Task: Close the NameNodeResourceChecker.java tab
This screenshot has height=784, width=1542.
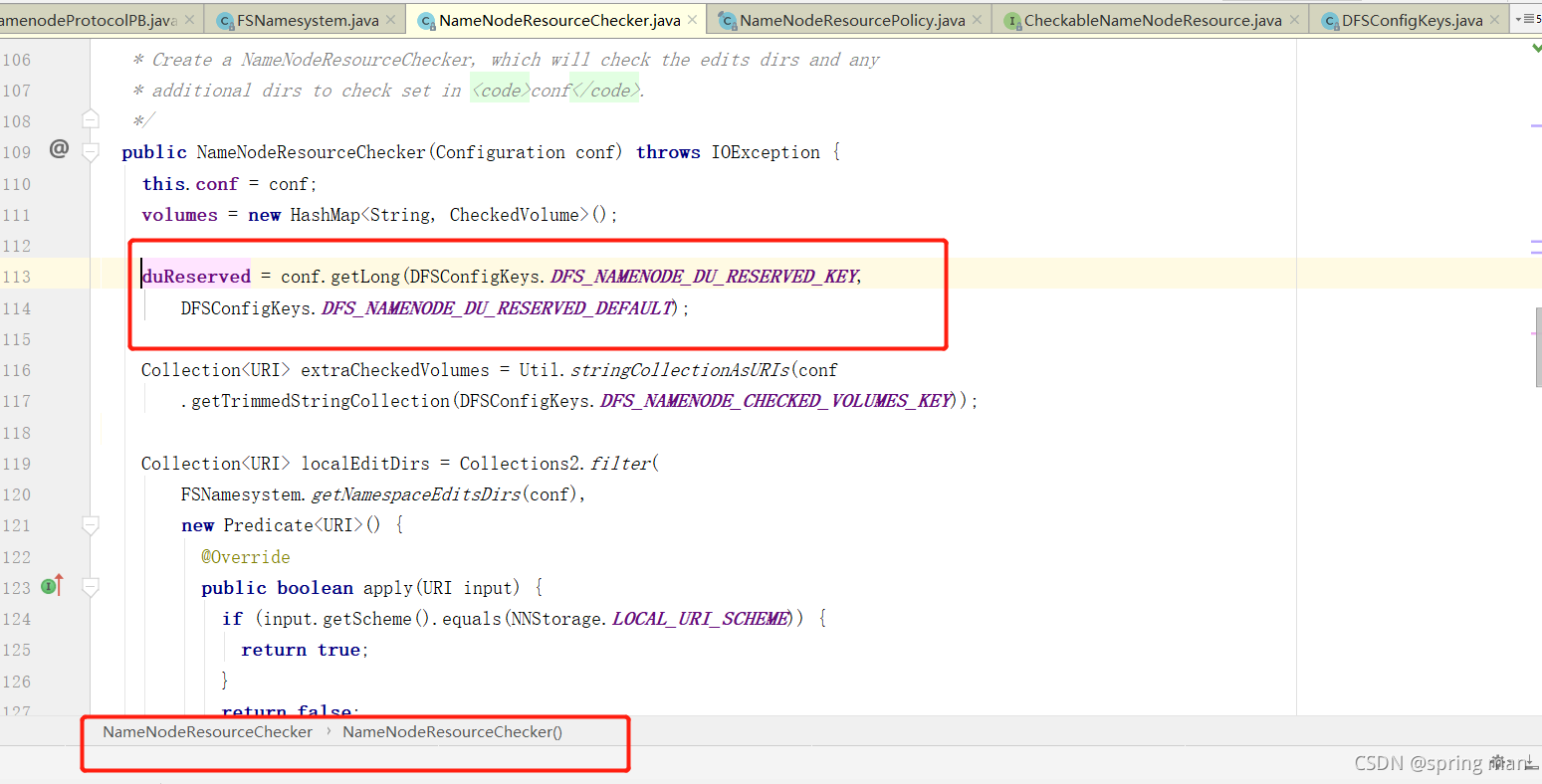Action: (x=693, y=20)
